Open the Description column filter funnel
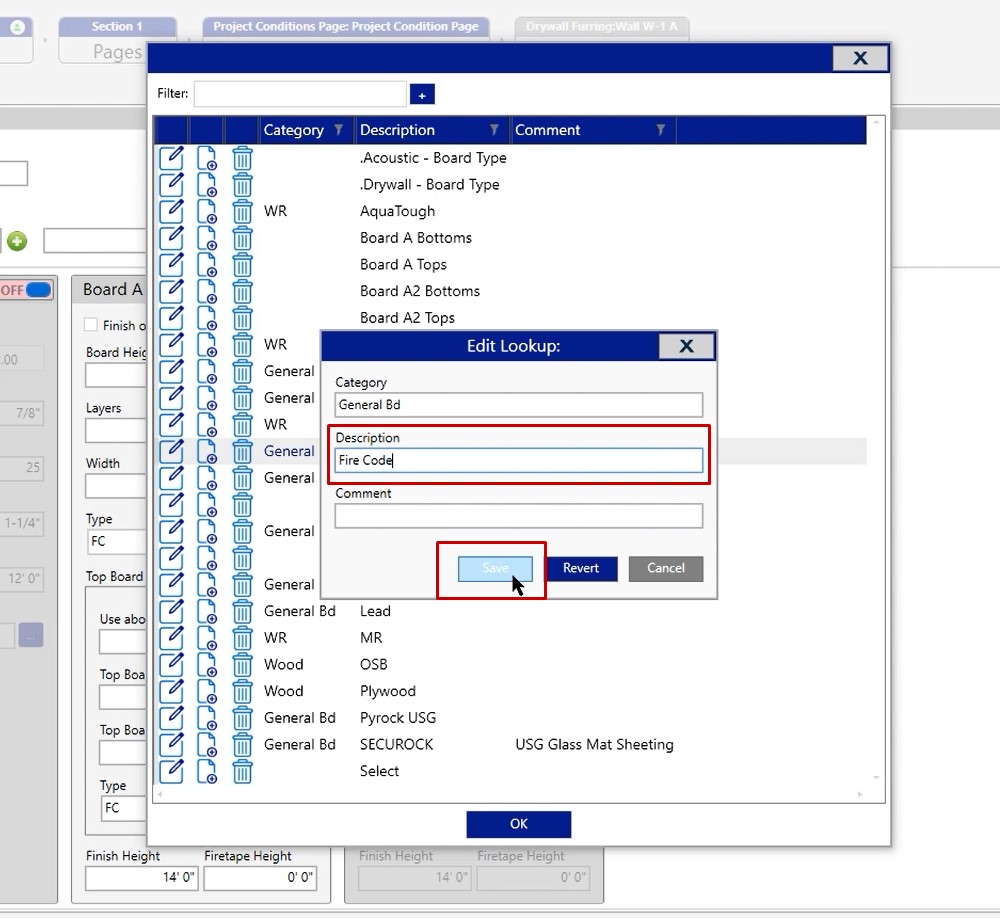Screen dimensions: 1000x918 494,130
